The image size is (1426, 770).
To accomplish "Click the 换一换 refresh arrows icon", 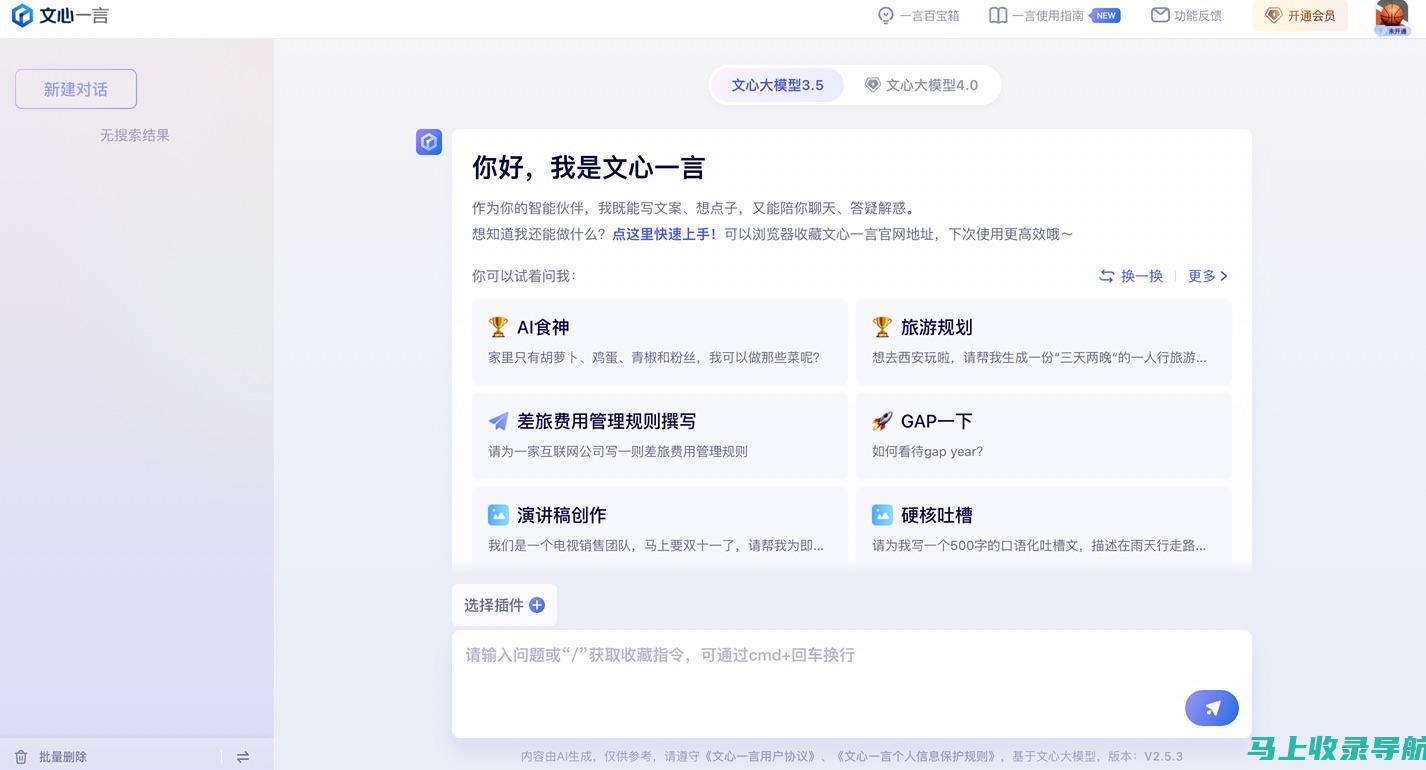I will click(x=1107, y=276).
